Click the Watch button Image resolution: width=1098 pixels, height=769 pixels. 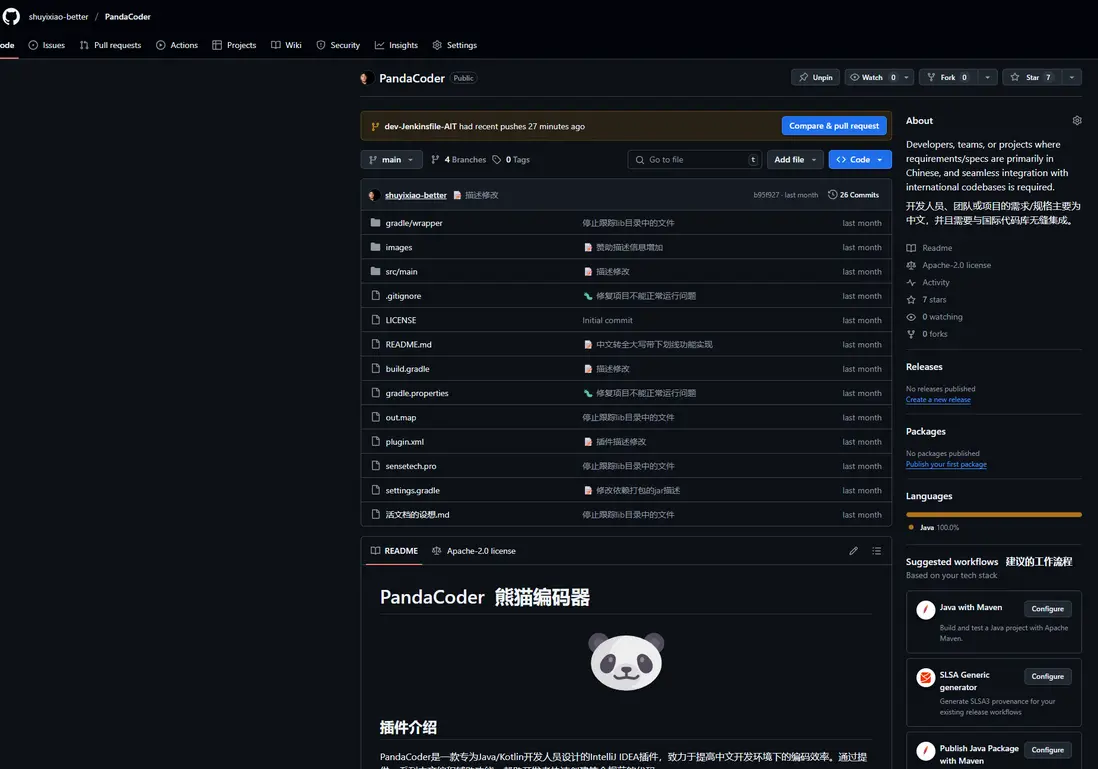[x=873, y=77]
